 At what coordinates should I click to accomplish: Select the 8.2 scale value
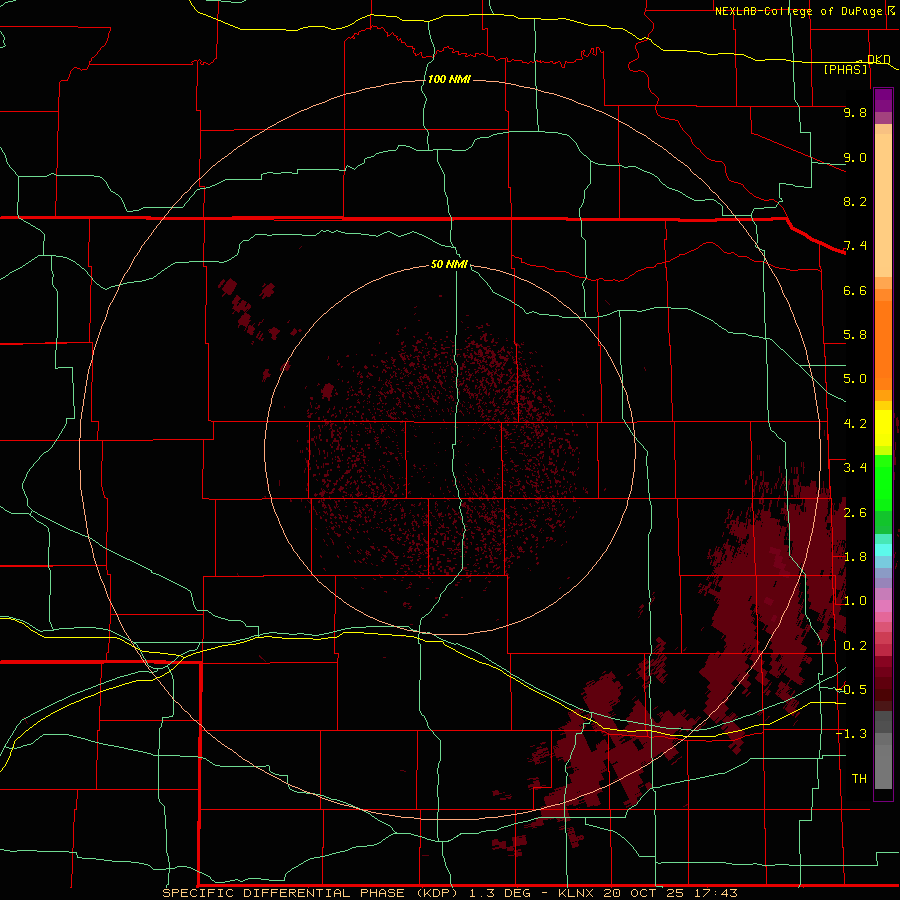[x=855, y=201]
